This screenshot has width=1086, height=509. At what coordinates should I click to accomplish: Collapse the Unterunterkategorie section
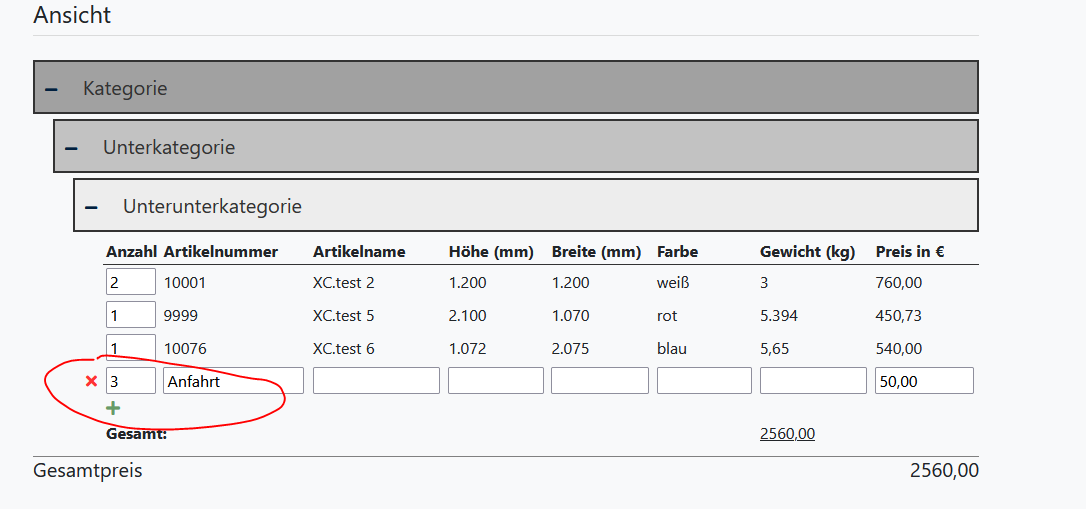pyautogui.click(x=91, y=207)
